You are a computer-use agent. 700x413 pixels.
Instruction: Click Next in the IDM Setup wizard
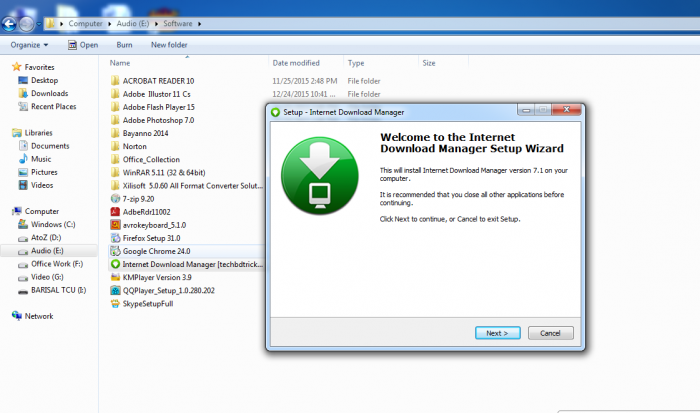click(x=497, y=333)
